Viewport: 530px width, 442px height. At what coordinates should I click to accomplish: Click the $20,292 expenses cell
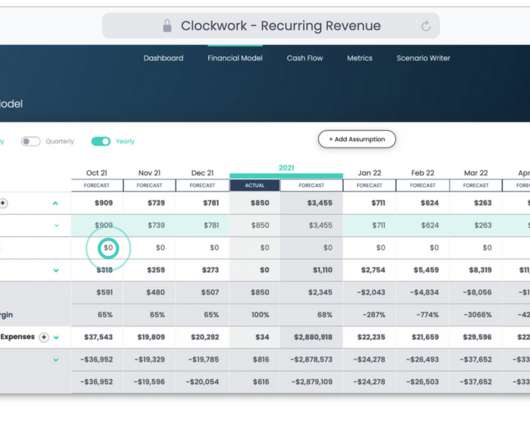pos(205,337)
